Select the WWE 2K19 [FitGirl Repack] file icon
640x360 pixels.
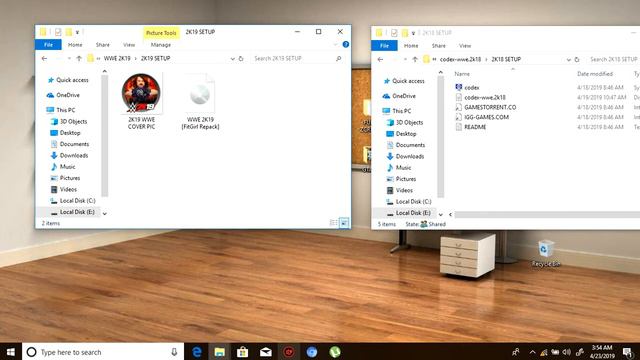click(200, 94)
